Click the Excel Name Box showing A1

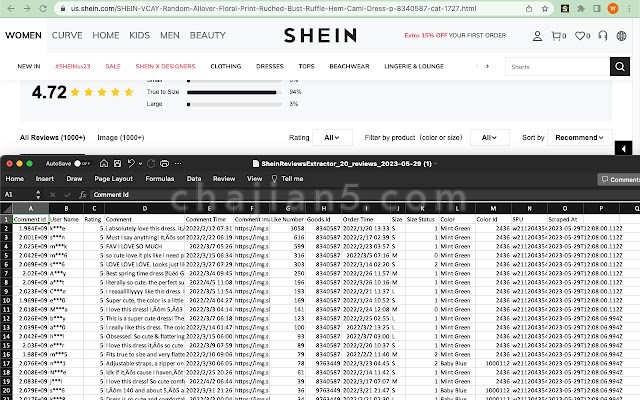click(18, 195)
